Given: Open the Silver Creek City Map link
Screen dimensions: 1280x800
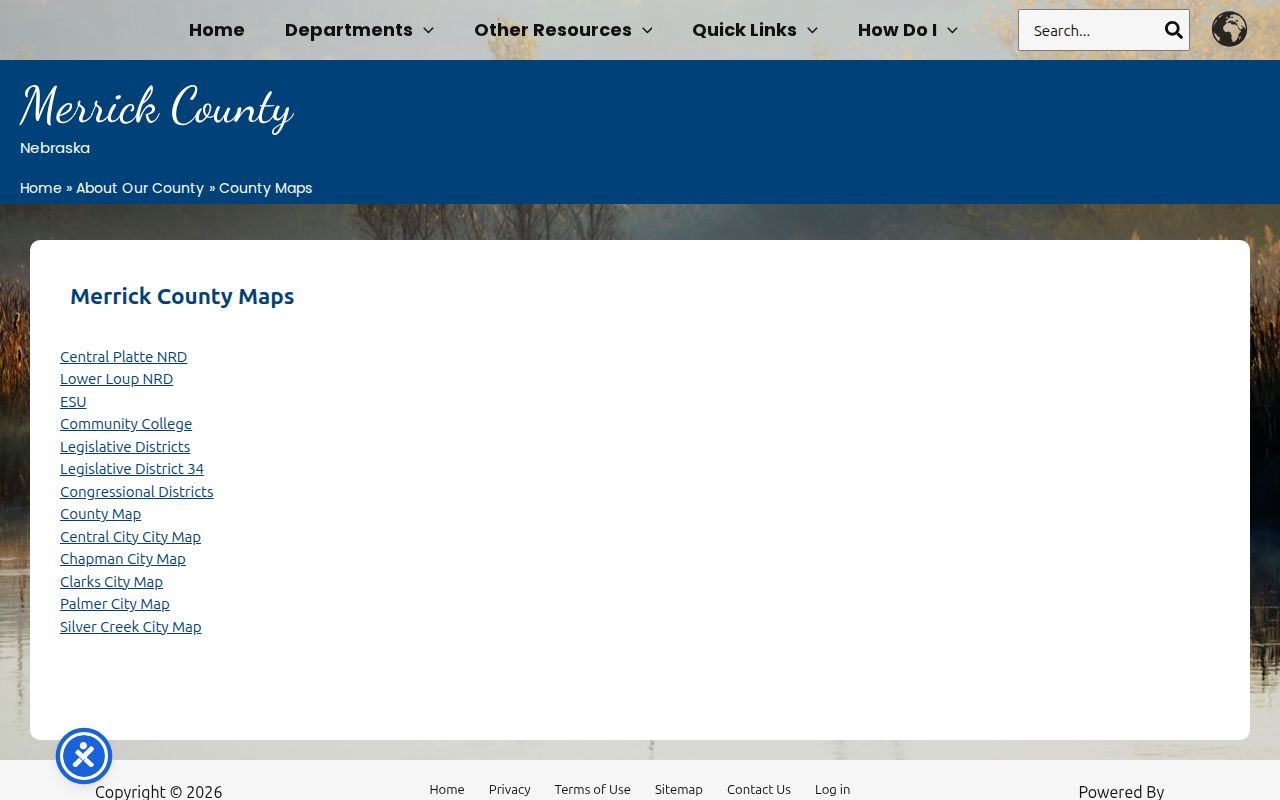Looking at the screenshot, I should pyautogui.click(x=130, y=627).
